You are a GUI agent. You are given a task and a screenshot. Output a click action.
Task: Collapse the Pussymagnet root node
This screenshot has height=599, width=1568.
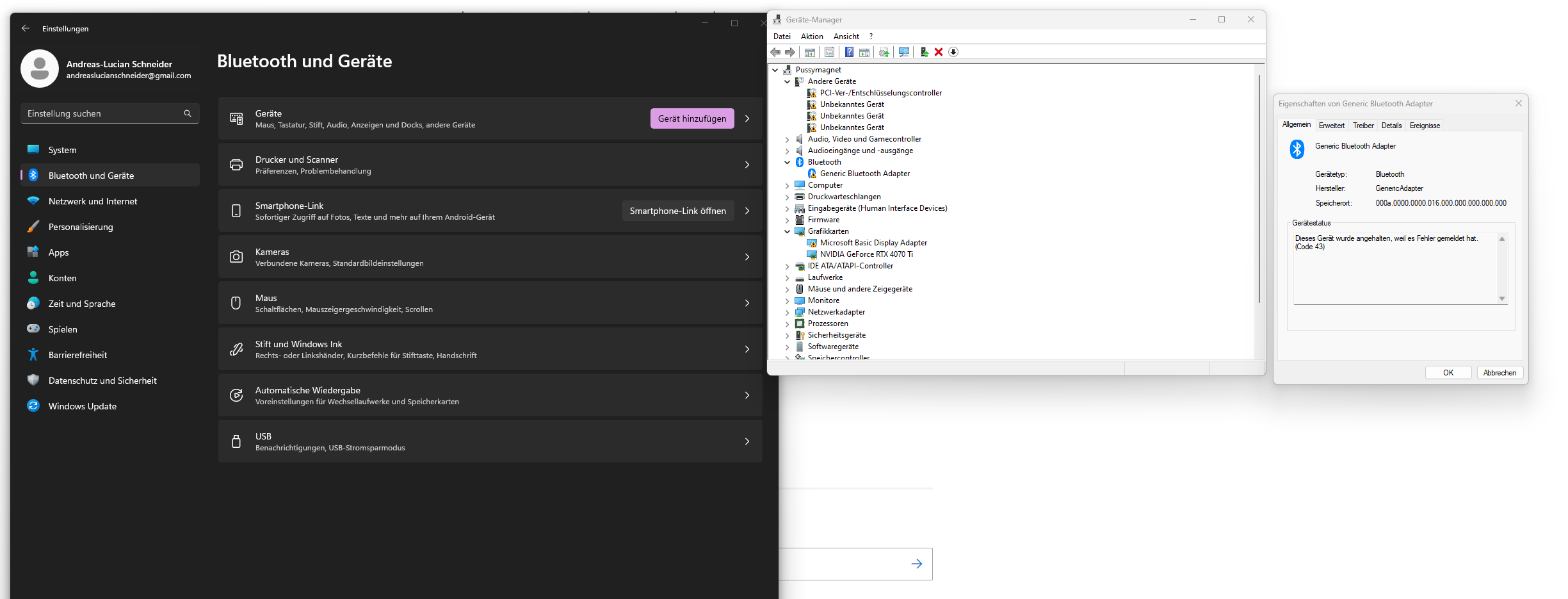coord(775,70)
